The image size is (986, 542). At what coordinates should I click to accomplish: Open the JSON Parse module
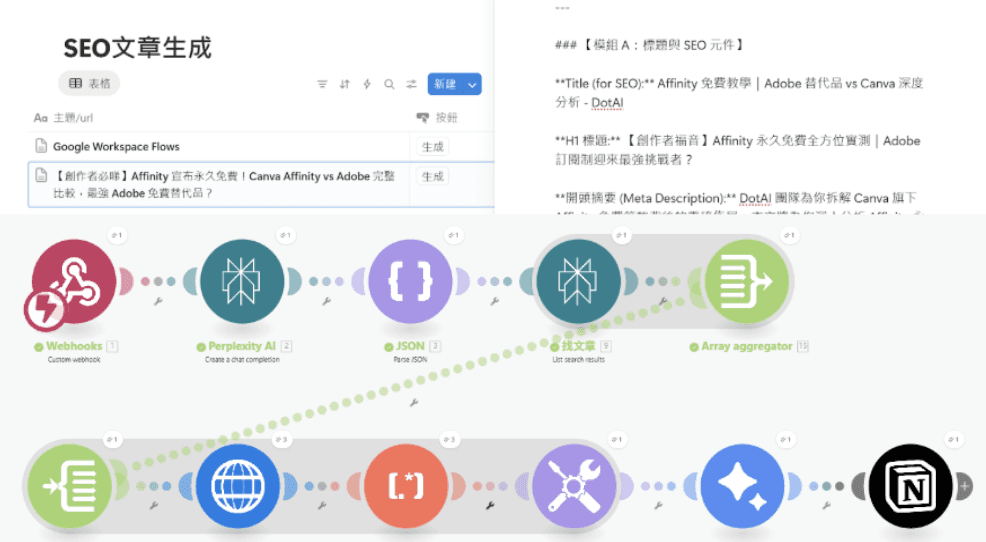(410, 281)
